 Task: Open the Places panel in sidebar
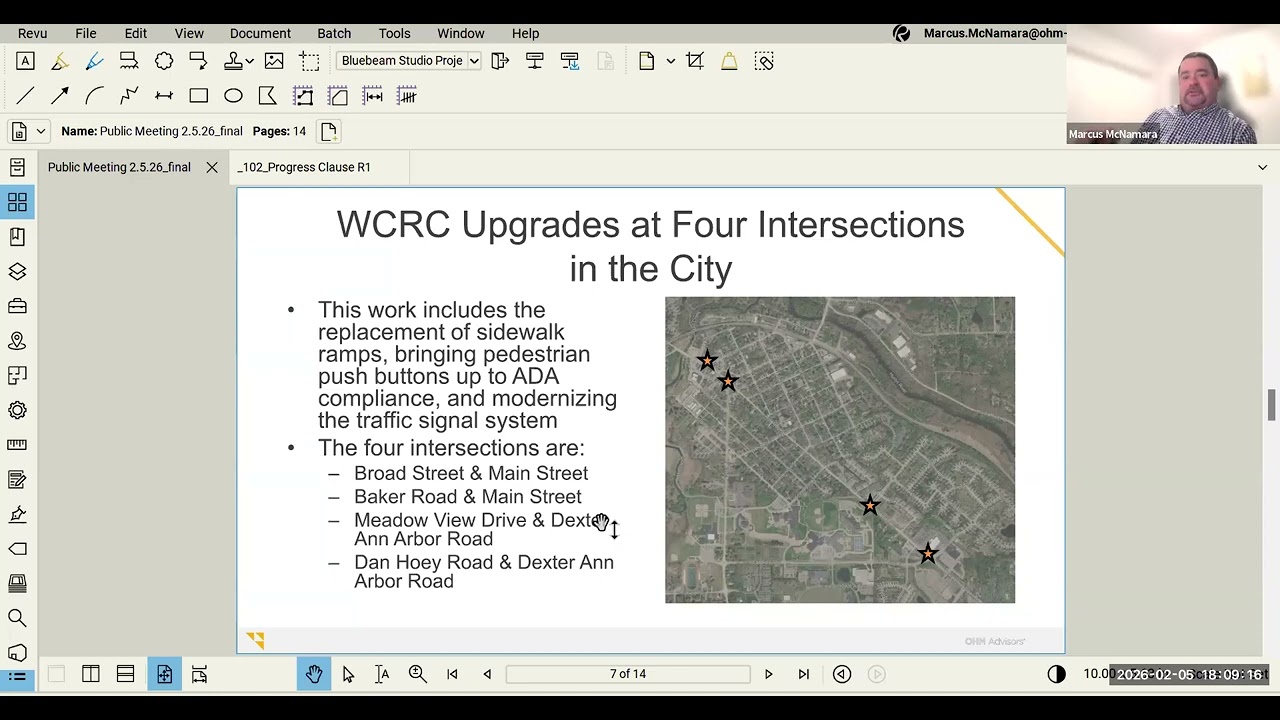(17, 341)
